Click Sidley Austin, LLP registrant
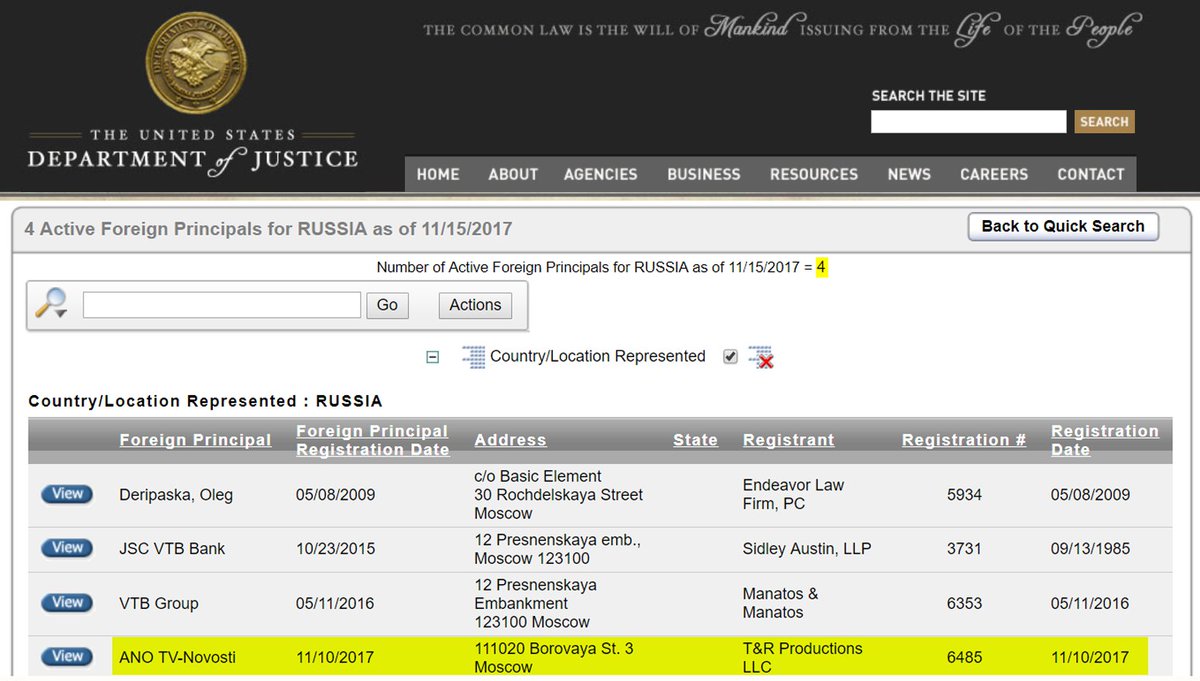1200x681 pixels. [807, 549]
